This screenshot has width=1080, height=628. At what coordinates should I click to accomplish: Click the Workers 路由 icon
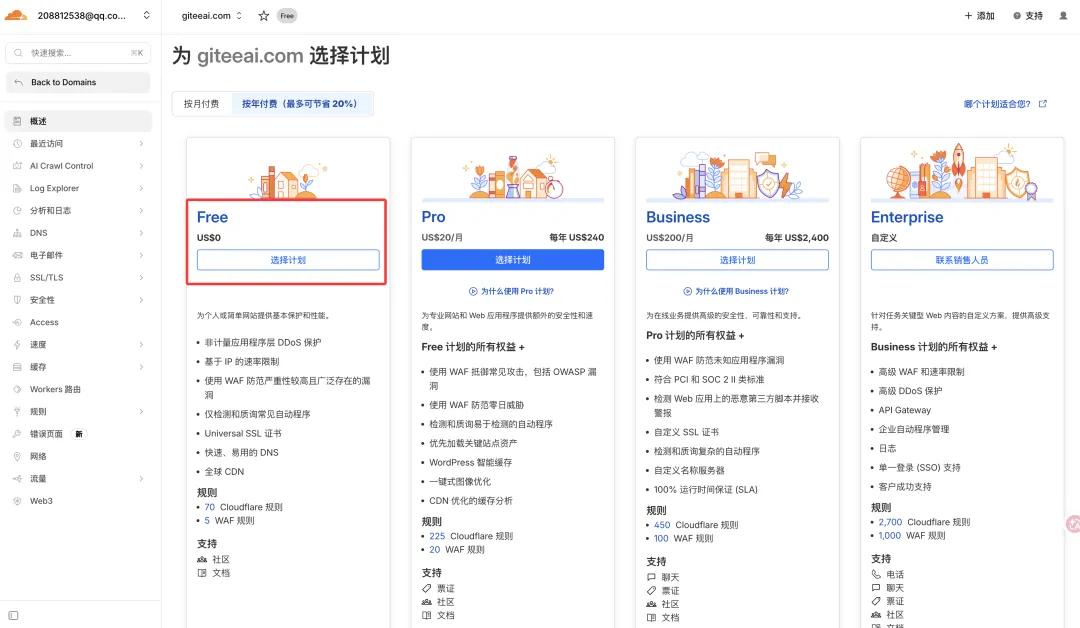17,389
